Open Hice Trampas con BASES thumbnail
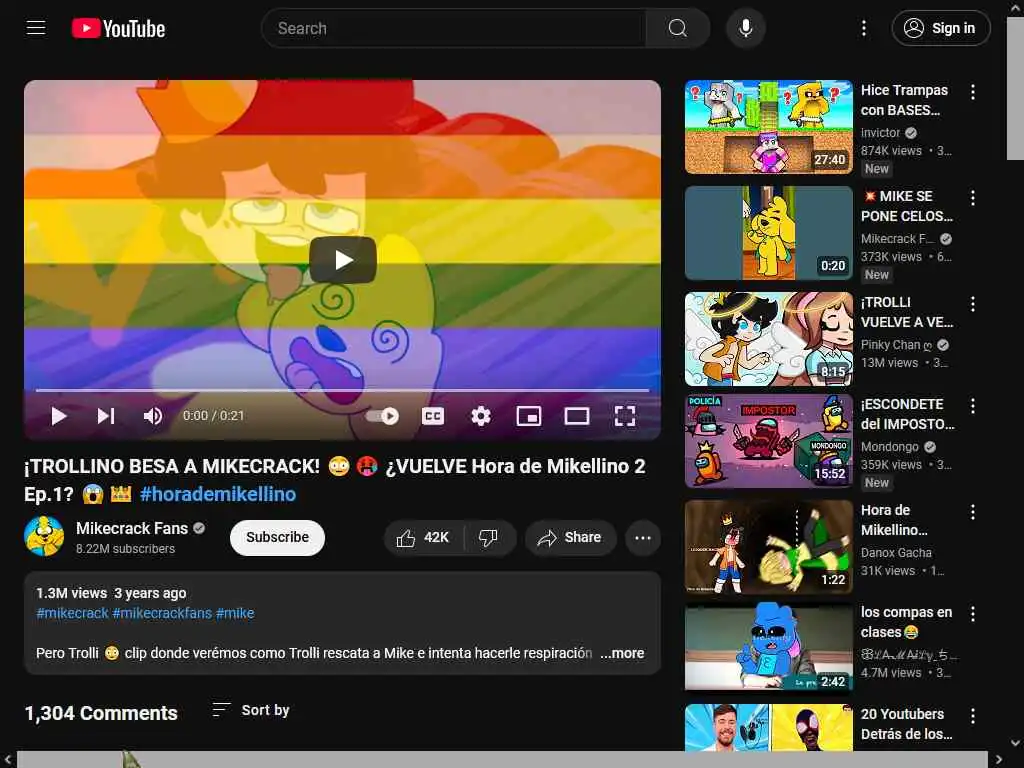This screenshot has height=768, width=1024. (x=769, y=127)
